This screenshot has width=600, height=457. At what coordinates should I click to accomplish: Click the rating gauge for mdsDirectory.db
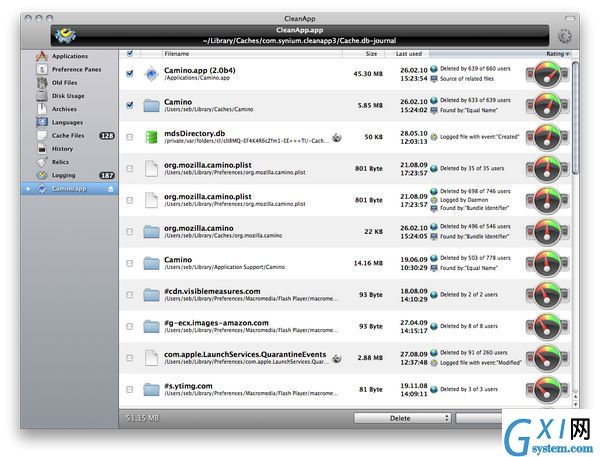(x=547, y=137)
